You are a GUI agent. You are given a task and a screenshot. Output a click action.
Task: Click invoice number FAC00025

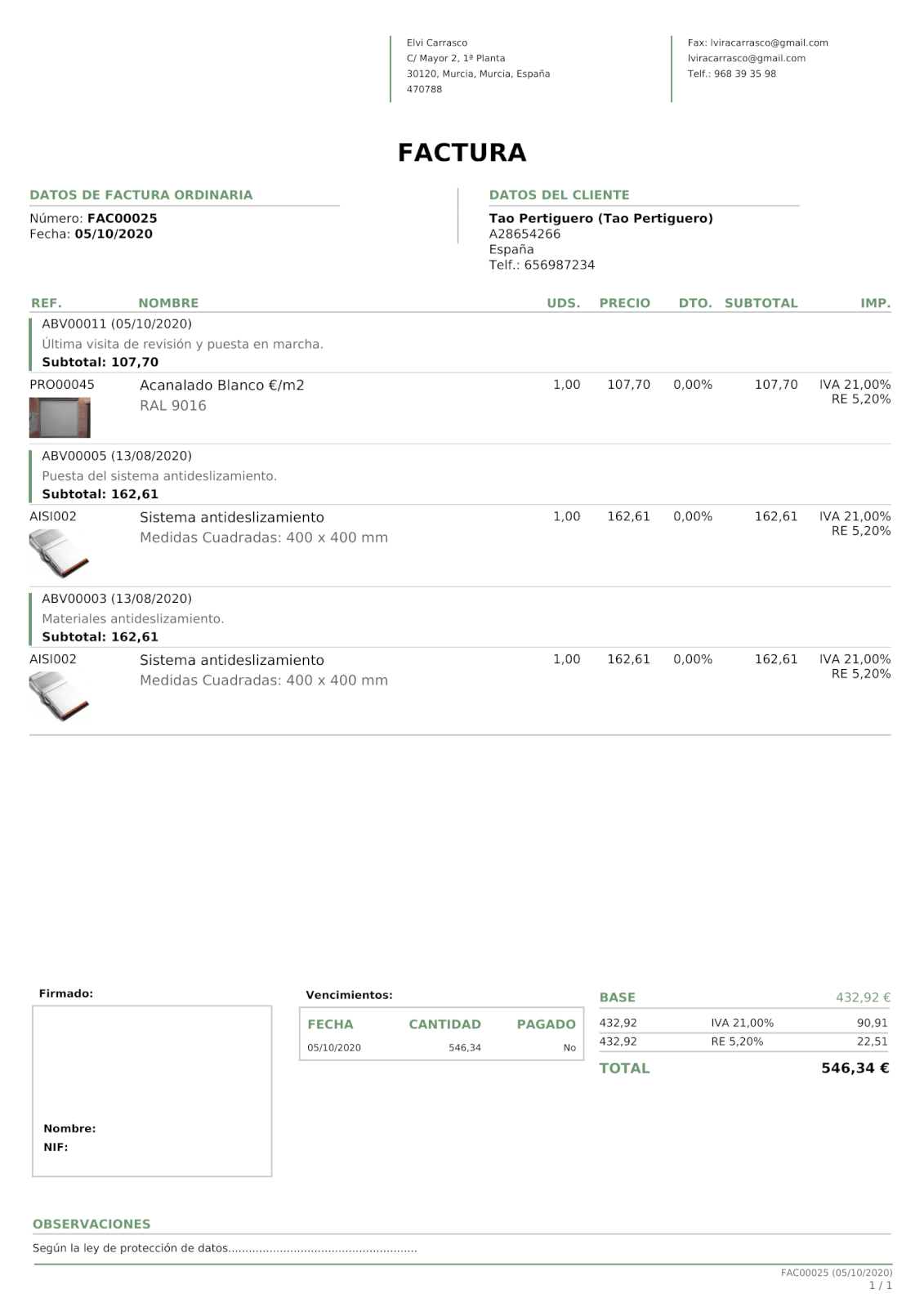point(123,218)
